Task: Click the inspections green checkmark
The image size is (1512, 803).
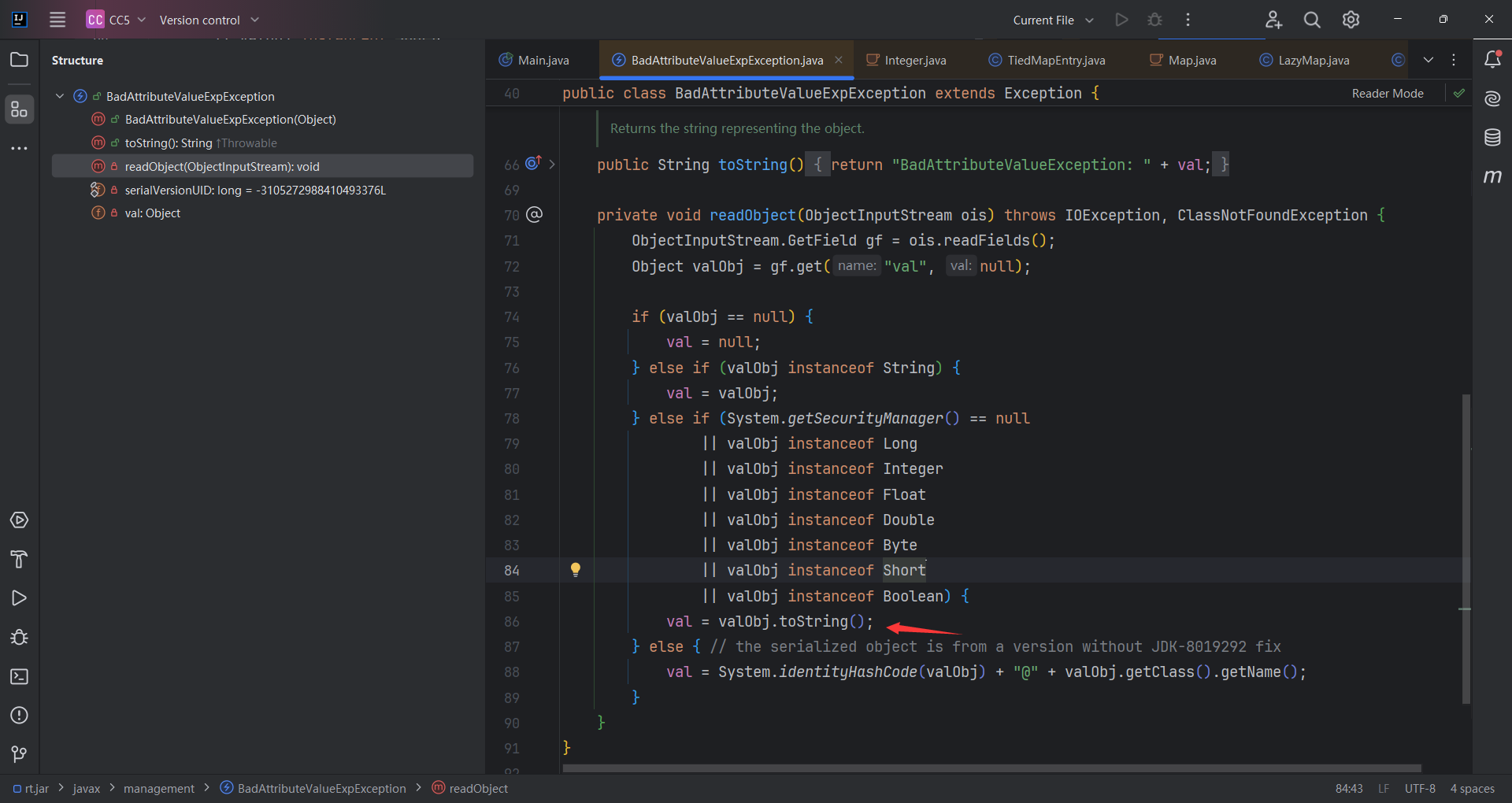Action: pos(1459,93)
